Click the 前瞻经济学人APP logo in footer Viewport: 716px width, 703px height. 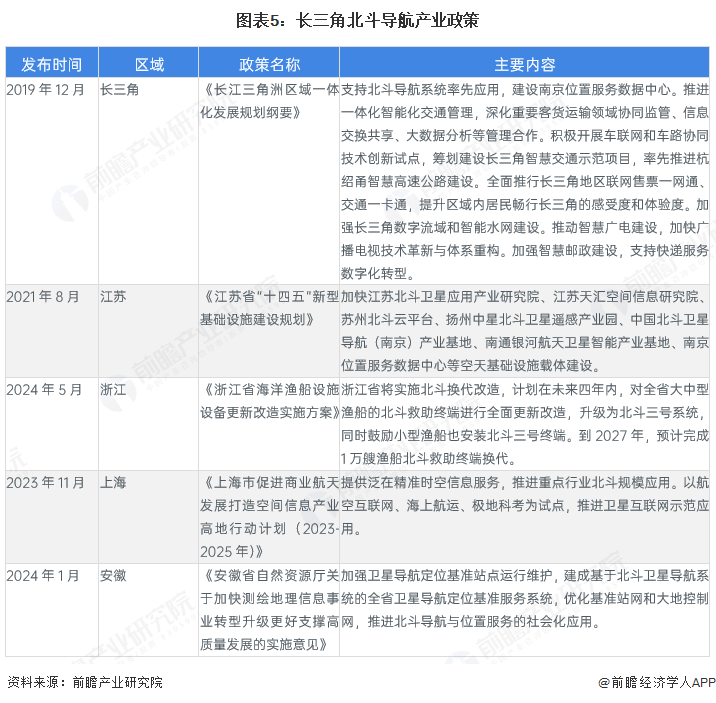pos(656,682)
